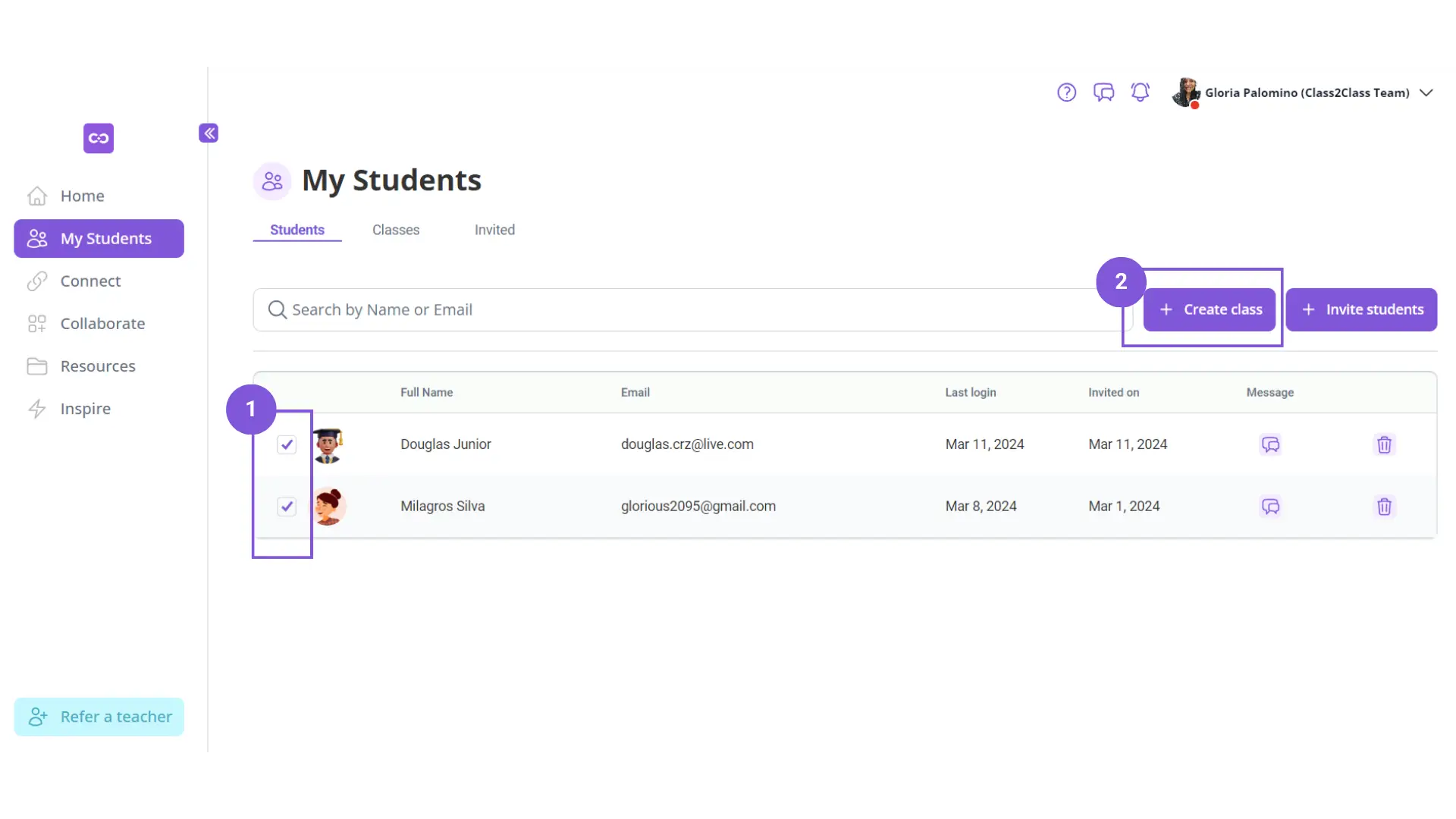Image resolution: width=1456 pixels, height=819 pixels.
Task: Switch to the Classes tab
Action: point(396,230)
